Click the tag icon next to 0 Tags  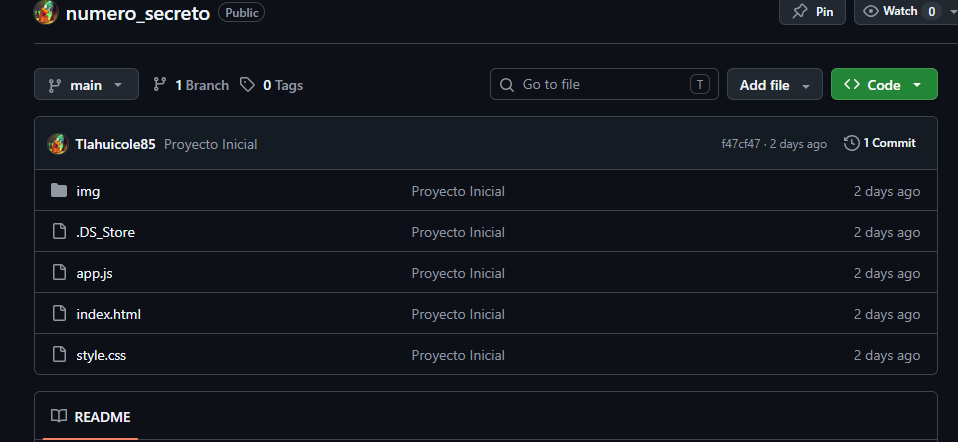[247, 85]
